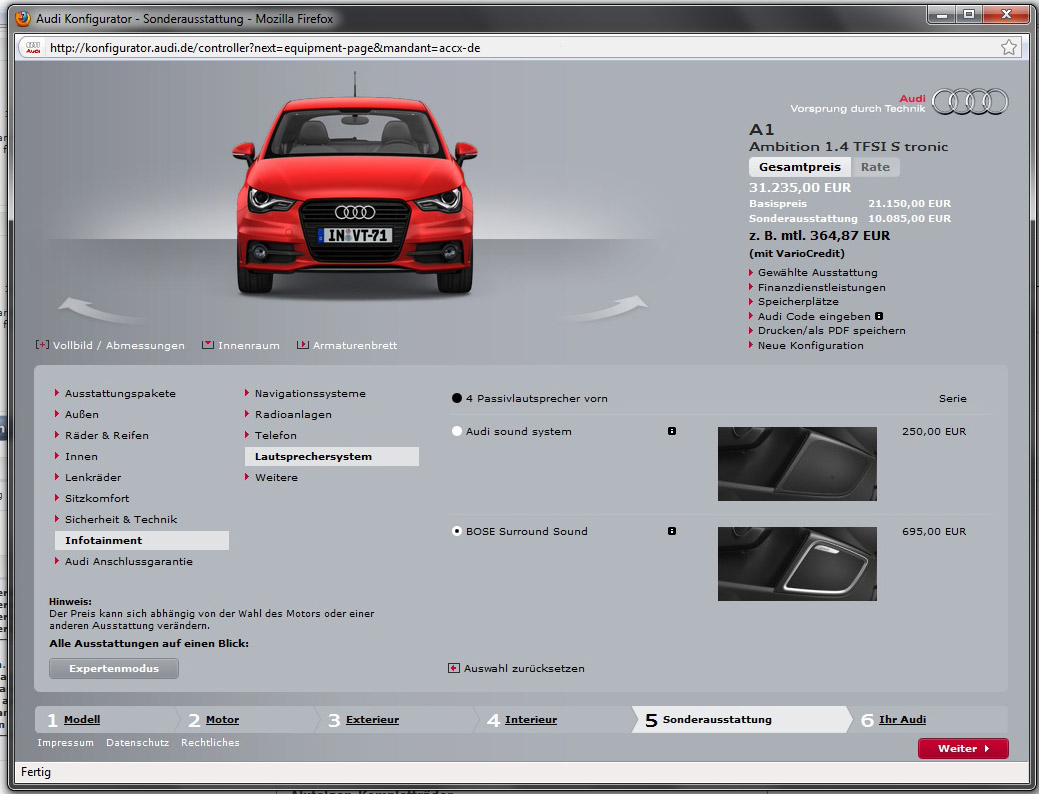Open Datenschutz footer link
The image size is (1039, 794).
tap(137, 742)
